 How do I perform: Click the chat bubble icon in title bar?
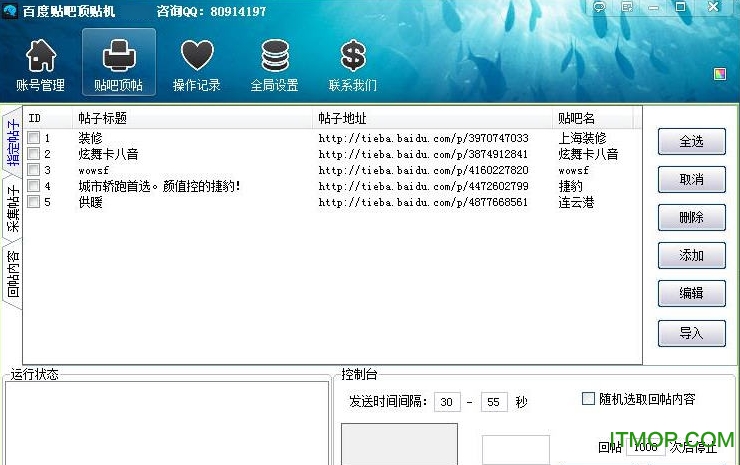click(599, 7)
